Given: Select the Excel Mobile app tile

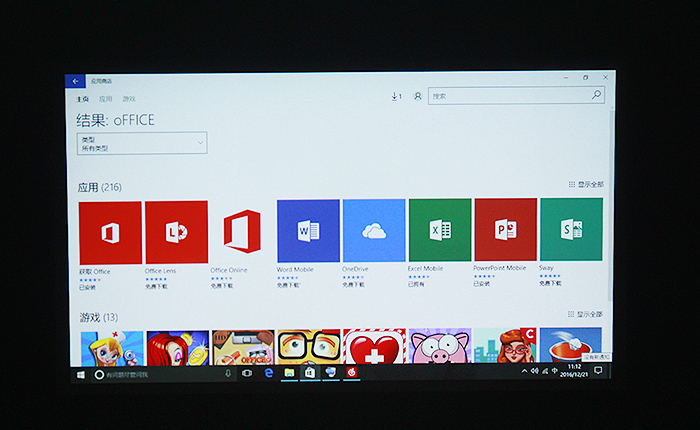Looking at the screenshot, I should point(439,230).
